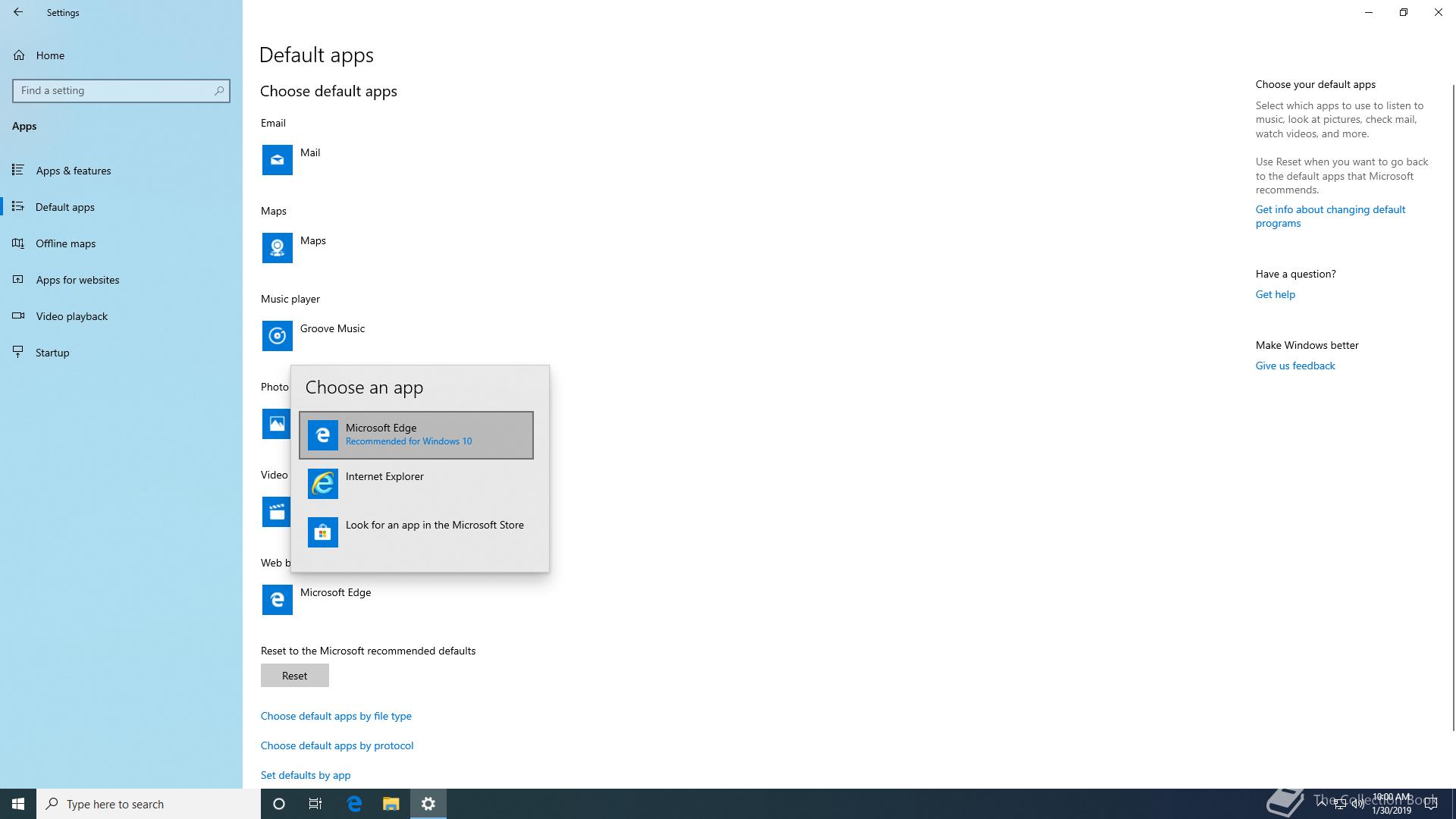Click the taskbar Type here to search box
Viewport: 1456px width, 819px height.
[x=149, y=804]
